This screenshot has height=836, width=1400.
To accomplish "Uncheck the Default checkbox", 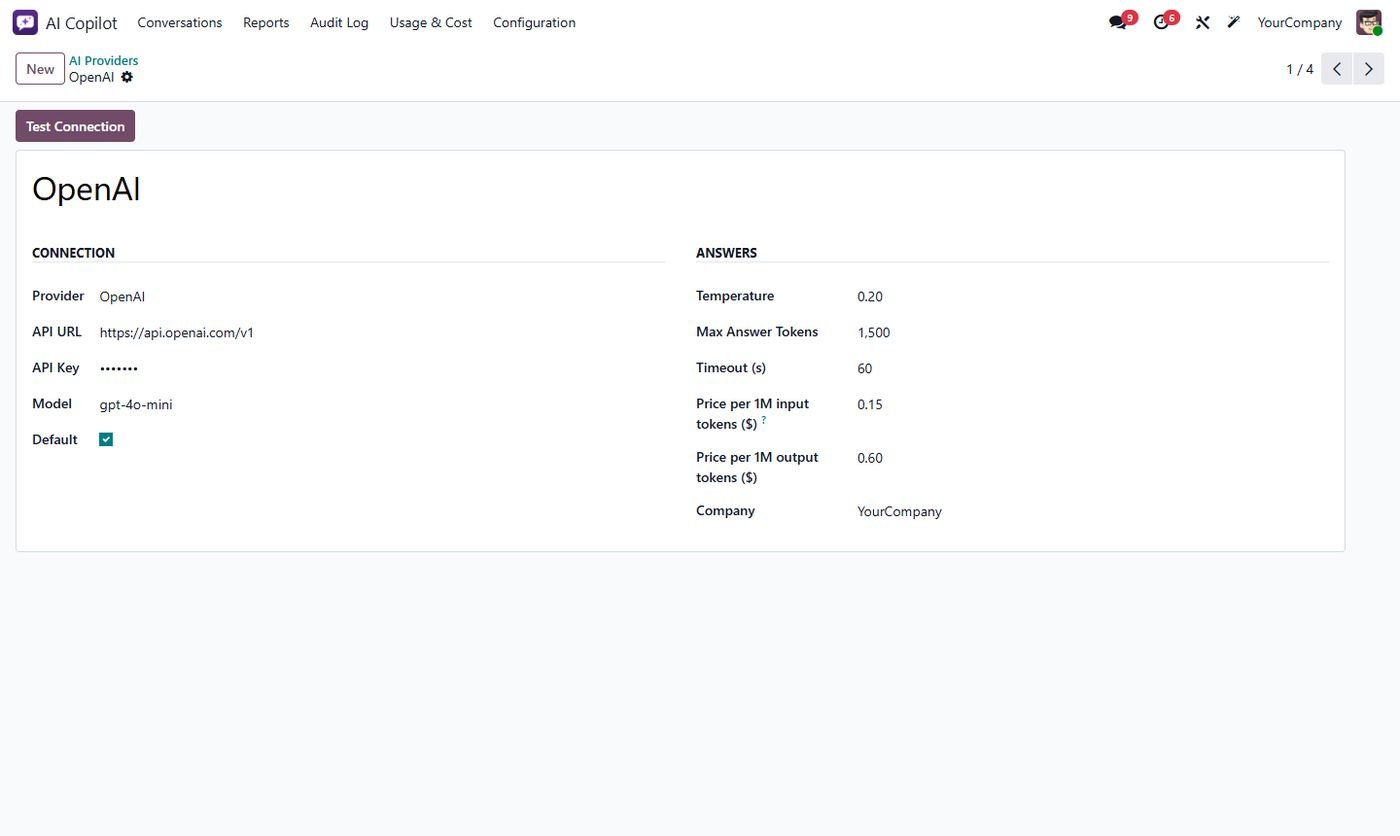I will (x=106, y=440).
